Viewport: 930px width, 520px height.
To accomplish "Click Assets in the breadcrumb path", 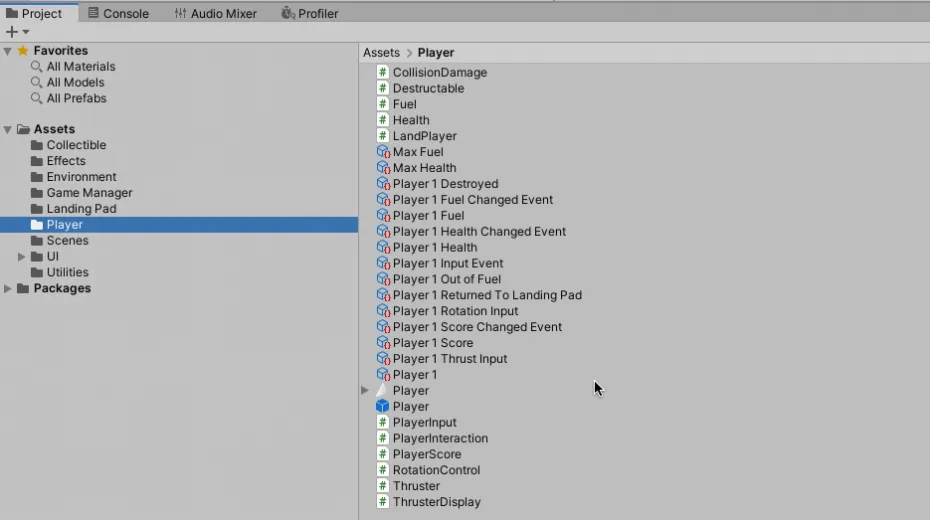I will coord(381,53).
